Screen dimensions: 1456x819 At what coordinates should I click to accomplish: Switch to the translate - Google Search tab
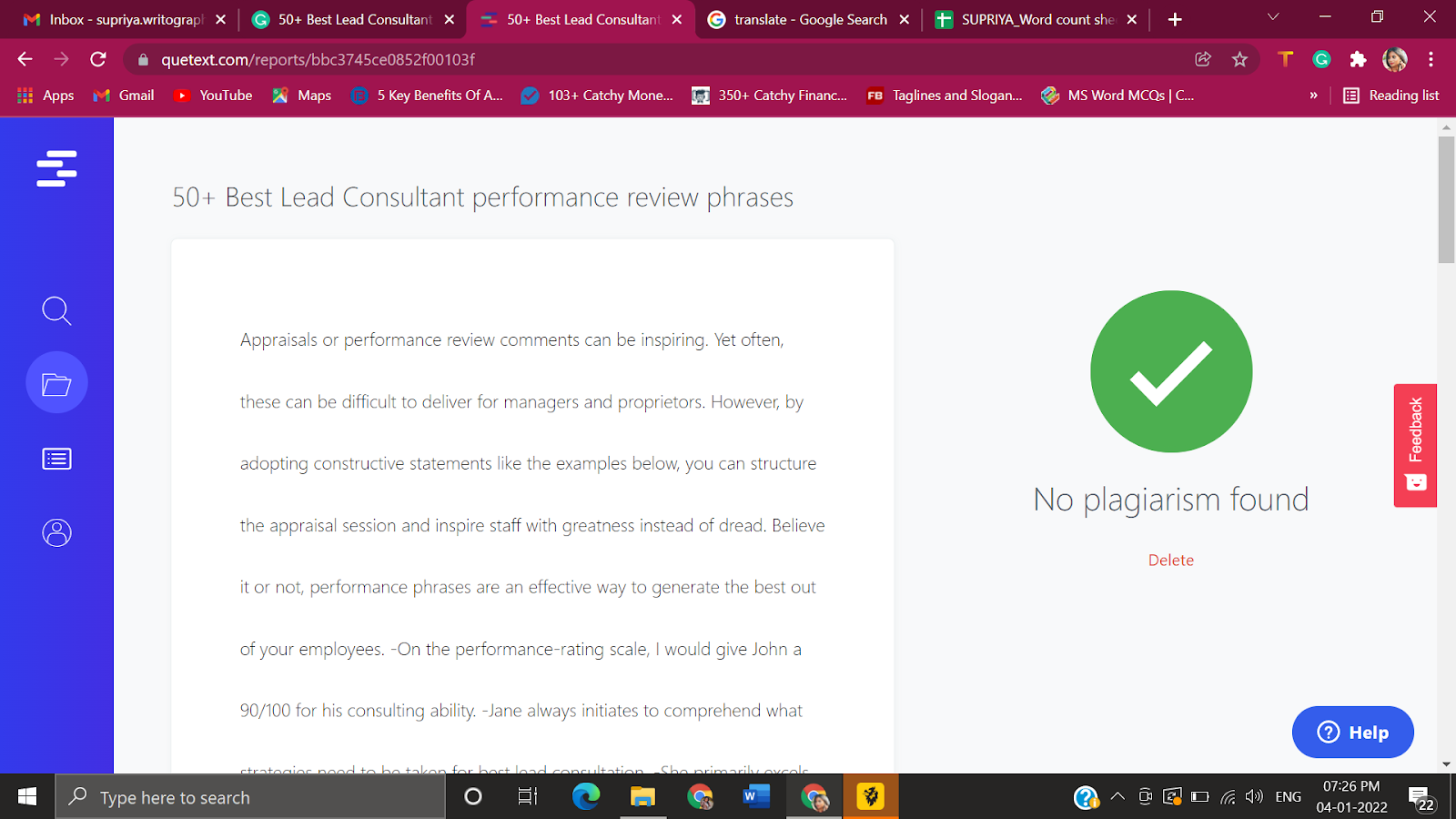(x=810, y=19)
